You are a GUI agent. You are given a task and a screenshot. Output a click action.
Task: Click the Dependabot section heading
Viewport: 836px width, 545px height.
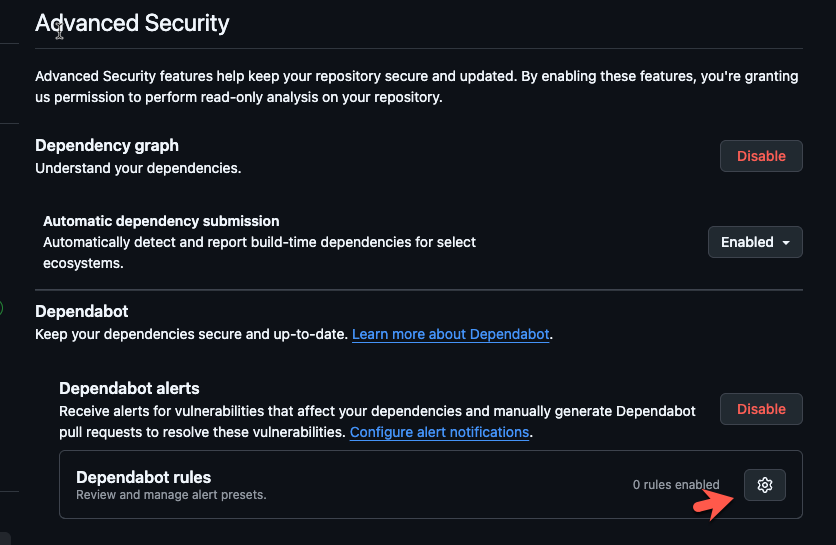pyautogui.click(x=82, y=311)
